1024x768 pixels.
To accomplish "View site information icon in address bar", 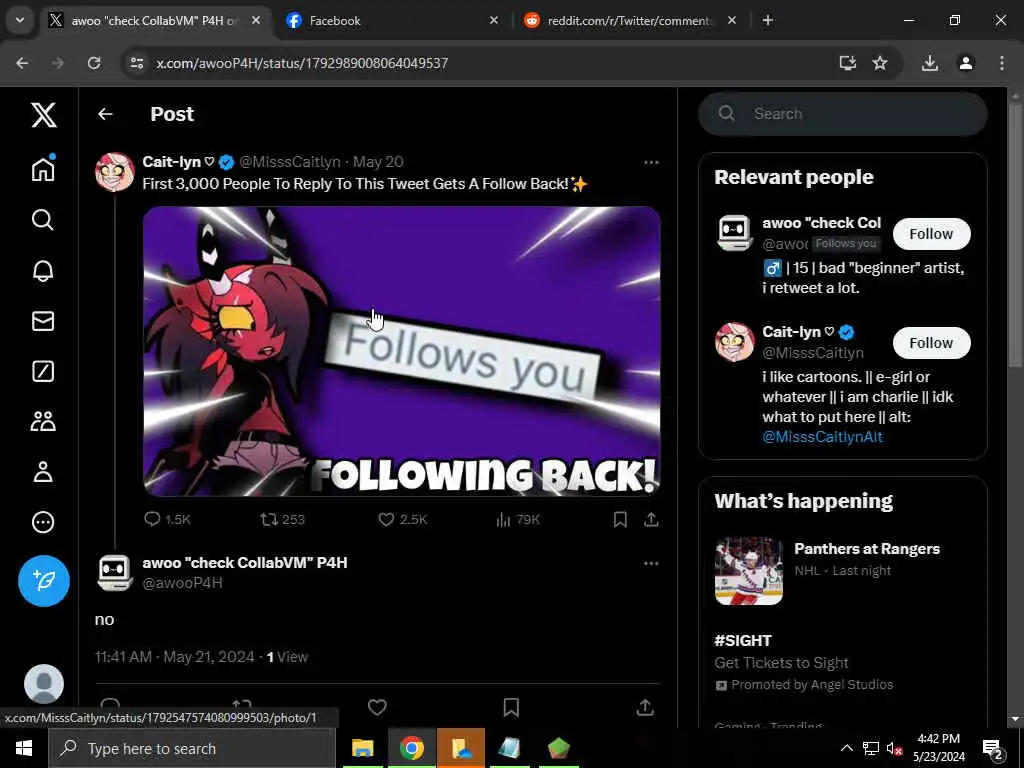I will (136, 63).
